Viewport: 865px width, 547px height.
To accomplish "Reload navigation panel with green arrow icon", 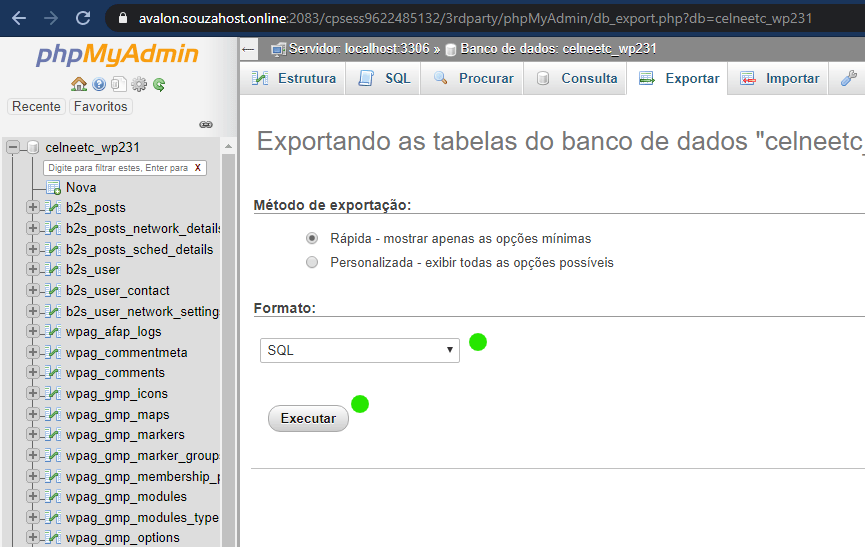I will point(159,84).
